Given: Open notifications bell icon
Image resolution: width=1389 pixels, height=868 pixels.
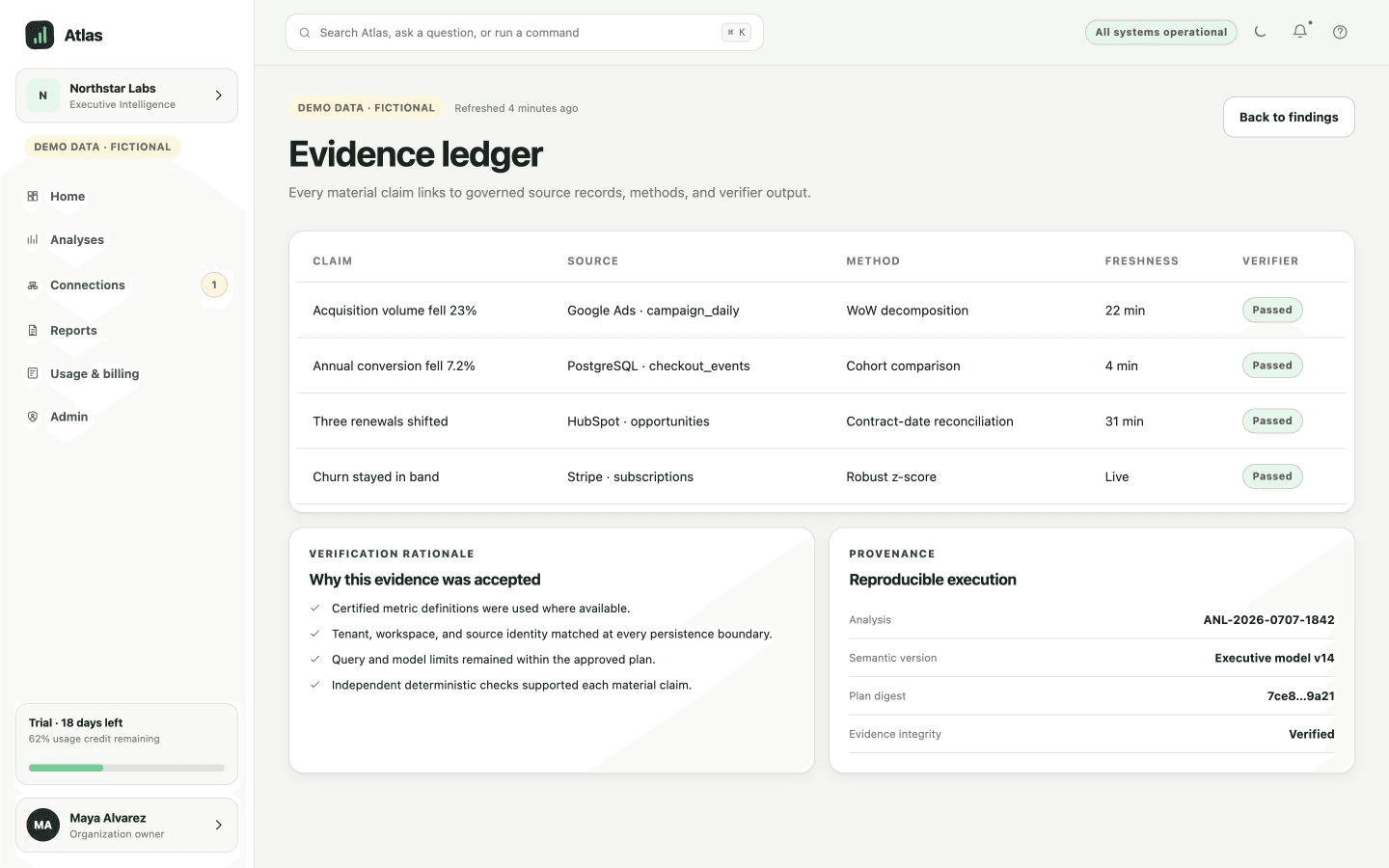Looking at the screenshot, I should click(1300, 31).
